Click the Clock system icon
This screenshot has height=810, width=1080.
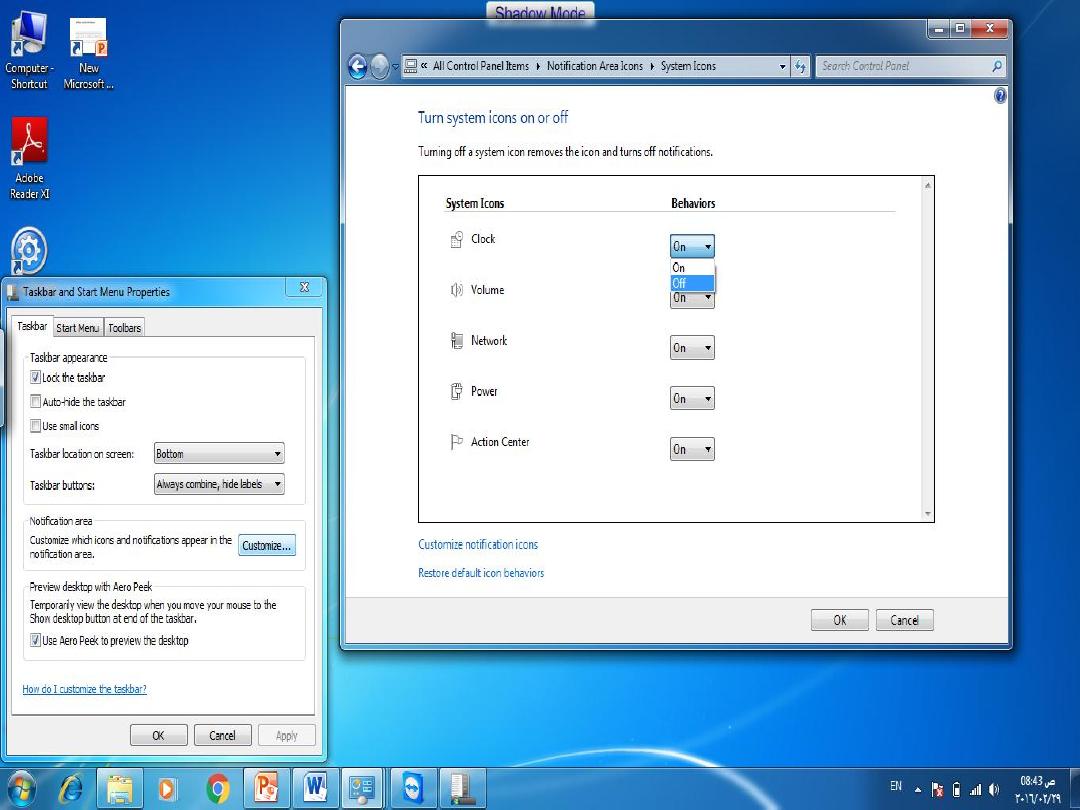coord(456,239)
